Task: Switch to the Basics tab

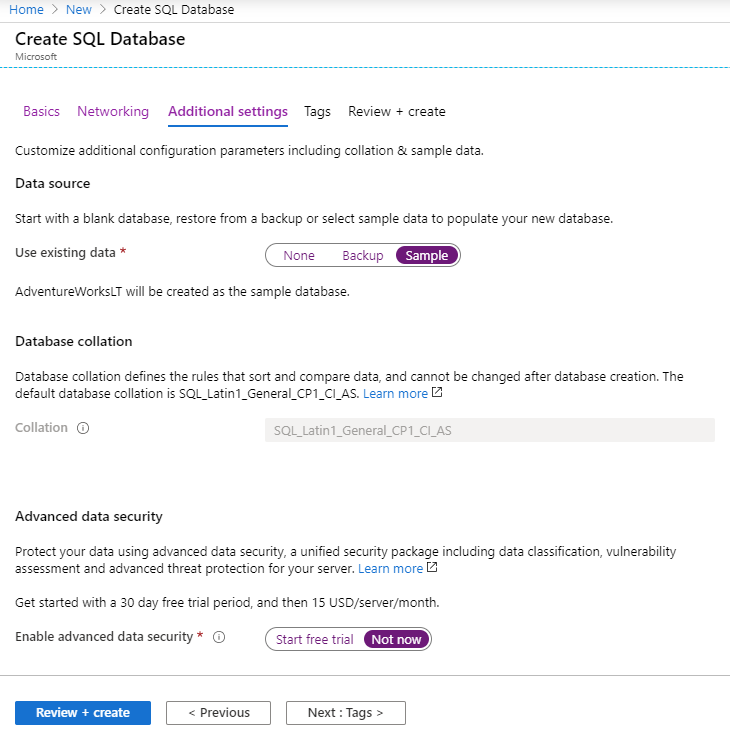Action: (42, 111)
